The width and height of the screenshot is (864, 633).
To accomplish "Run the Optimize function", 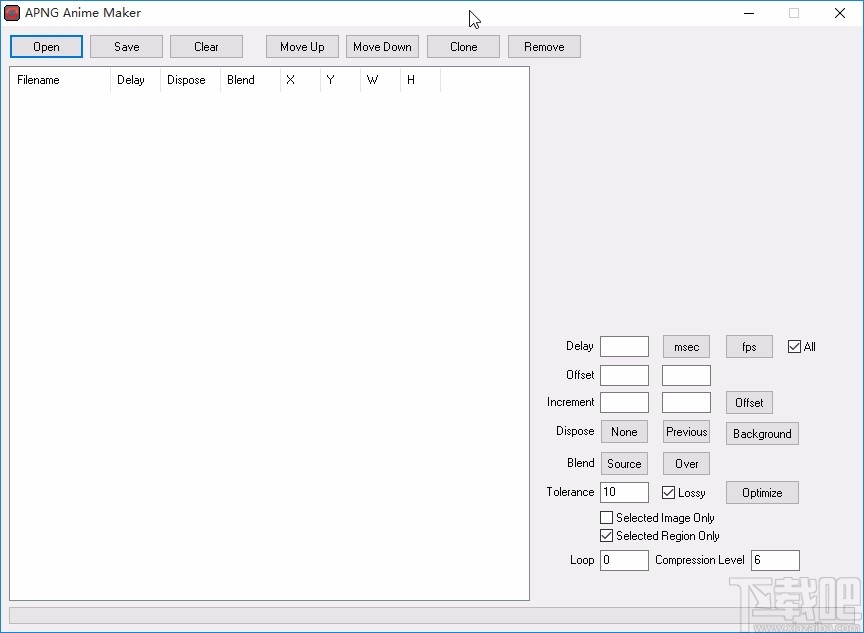I will point(762,492).
